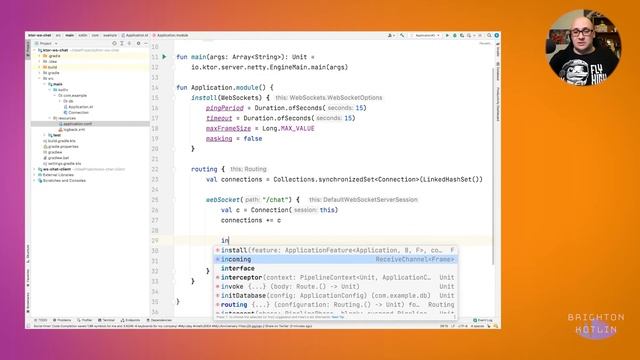This screenshot has width=640, height=360.
Task: Choose the initDatabase completion suggestion
Action: (x=336, y=296)
